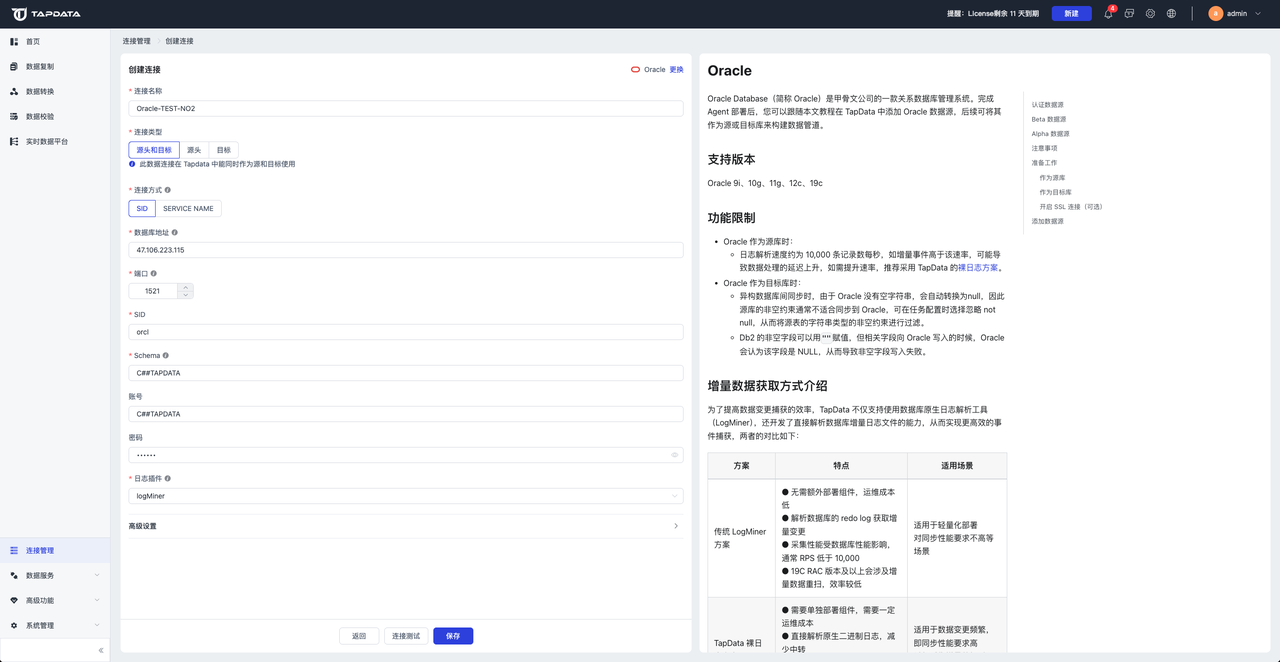Screen dimensions: 1280x662
Task: Click the 账号 input field
Action: 406,414
